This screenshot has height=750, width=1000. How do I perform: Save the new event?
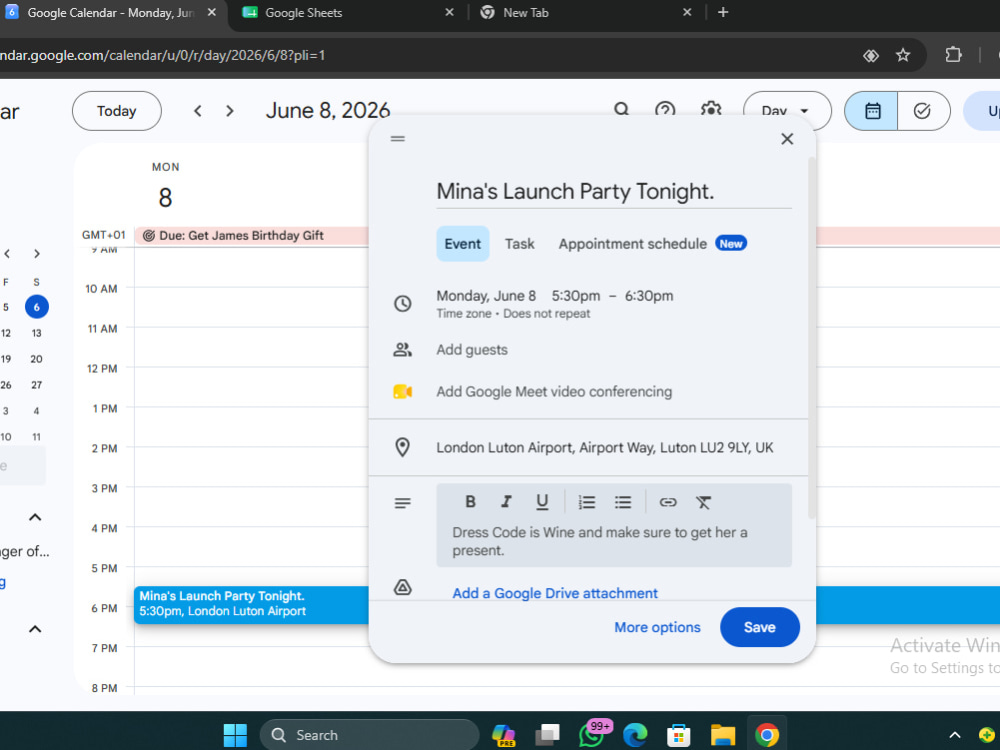click(x=760, y=627)
